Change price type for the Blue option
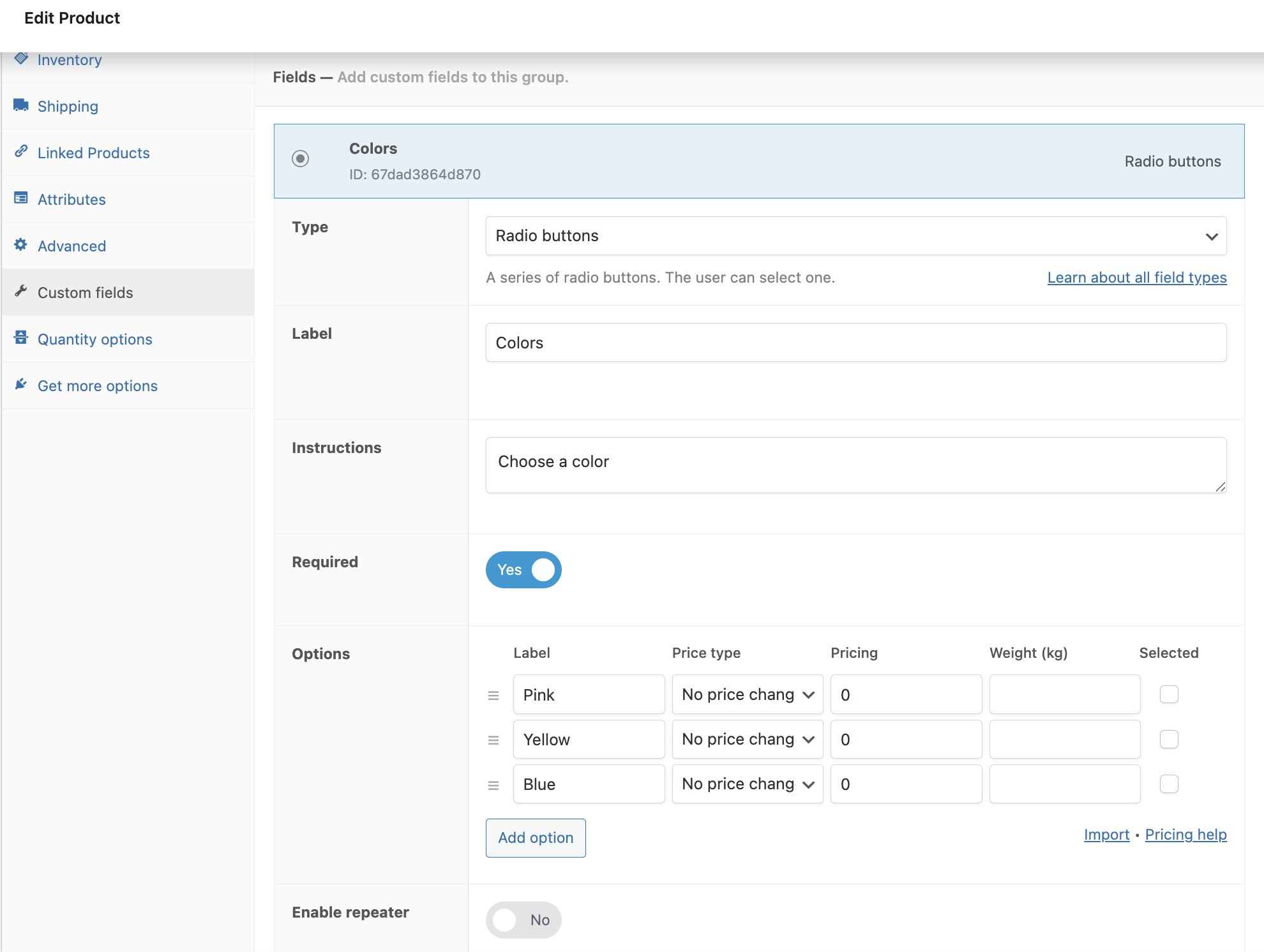This screenshot has width=1264, height=952. (747, 784)
